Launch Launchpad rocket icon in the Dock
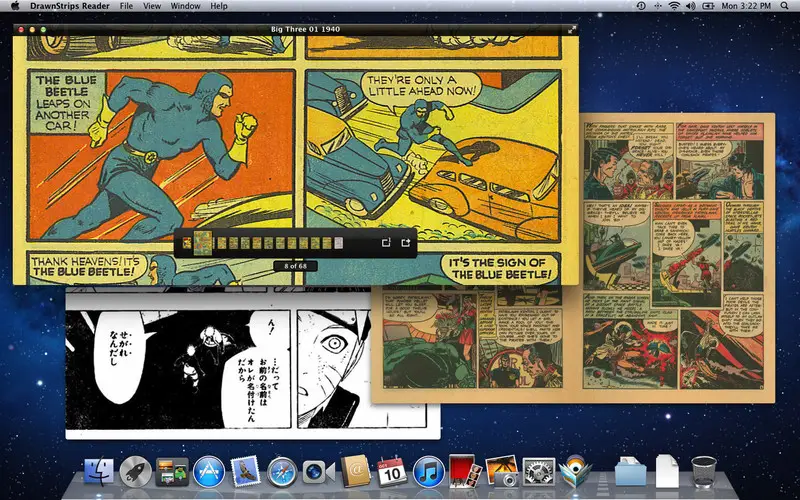This screenshot has height=500, width=800. 135,471
